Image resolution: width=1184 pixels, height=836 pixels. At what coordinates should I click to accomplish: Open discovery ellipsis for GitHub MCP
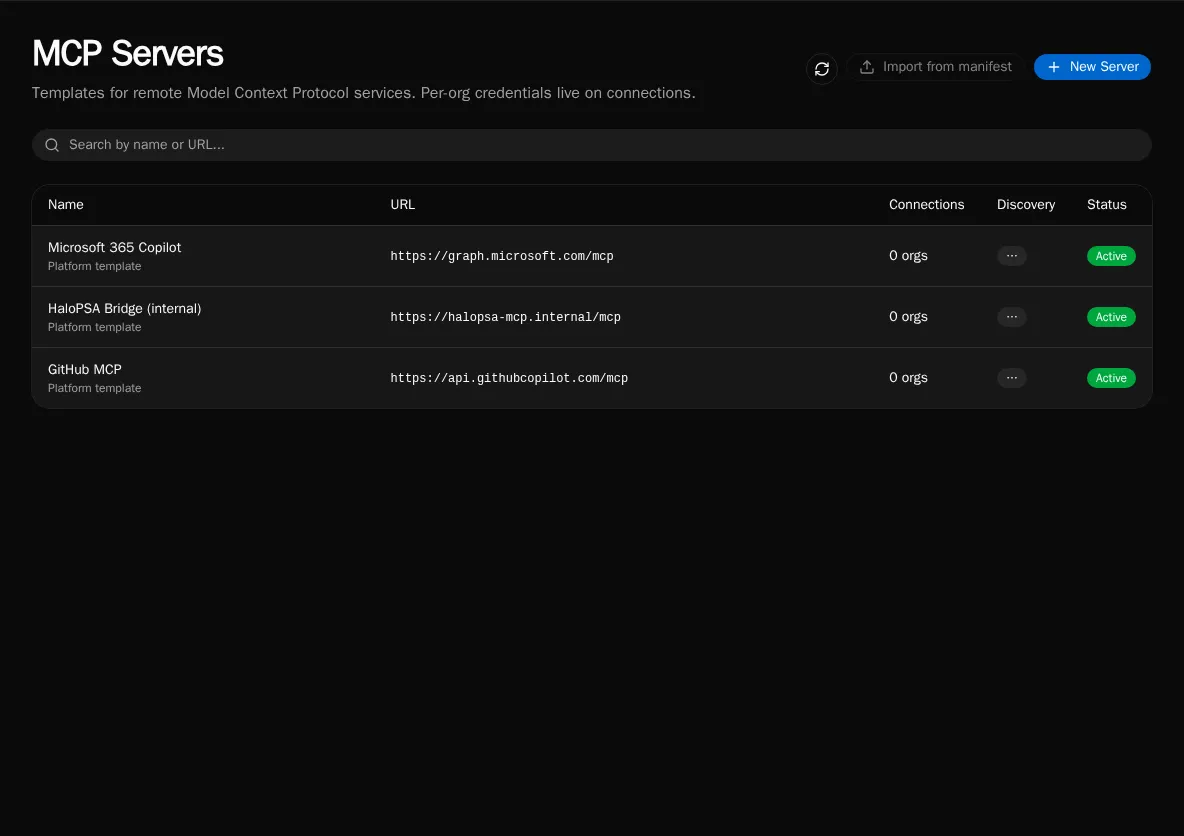coord(1011,378)
